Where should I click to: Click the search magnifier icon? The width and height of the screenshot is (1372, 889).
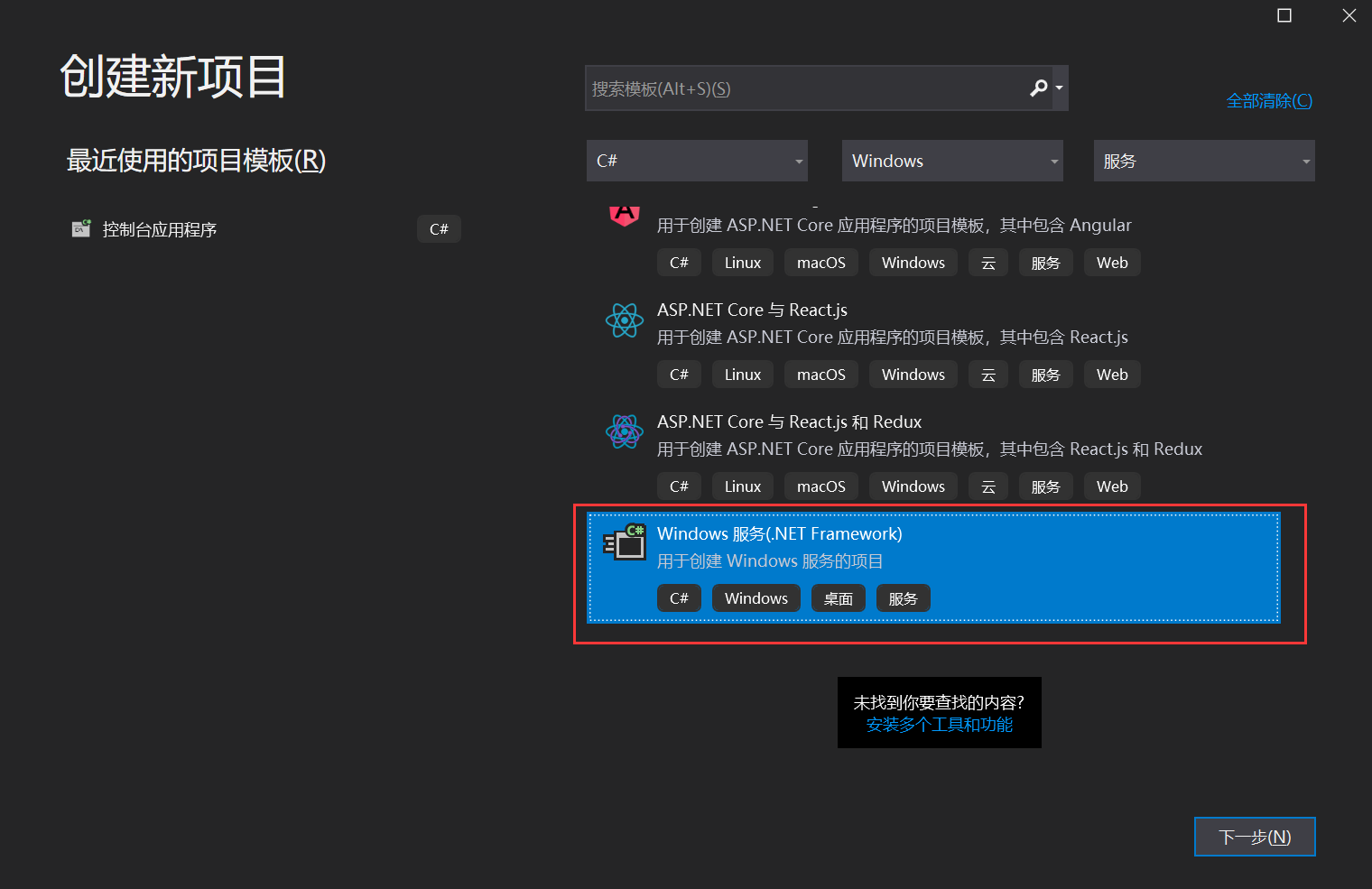coord(1039,88)
